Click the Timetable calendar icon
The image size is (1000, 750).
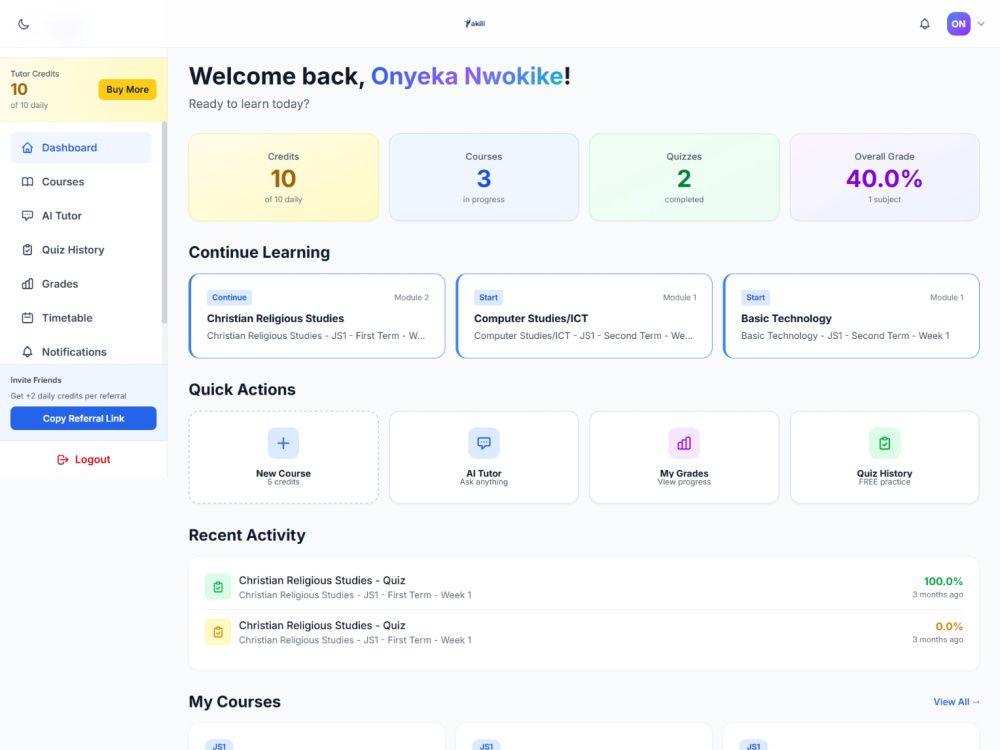coord(27,318)
